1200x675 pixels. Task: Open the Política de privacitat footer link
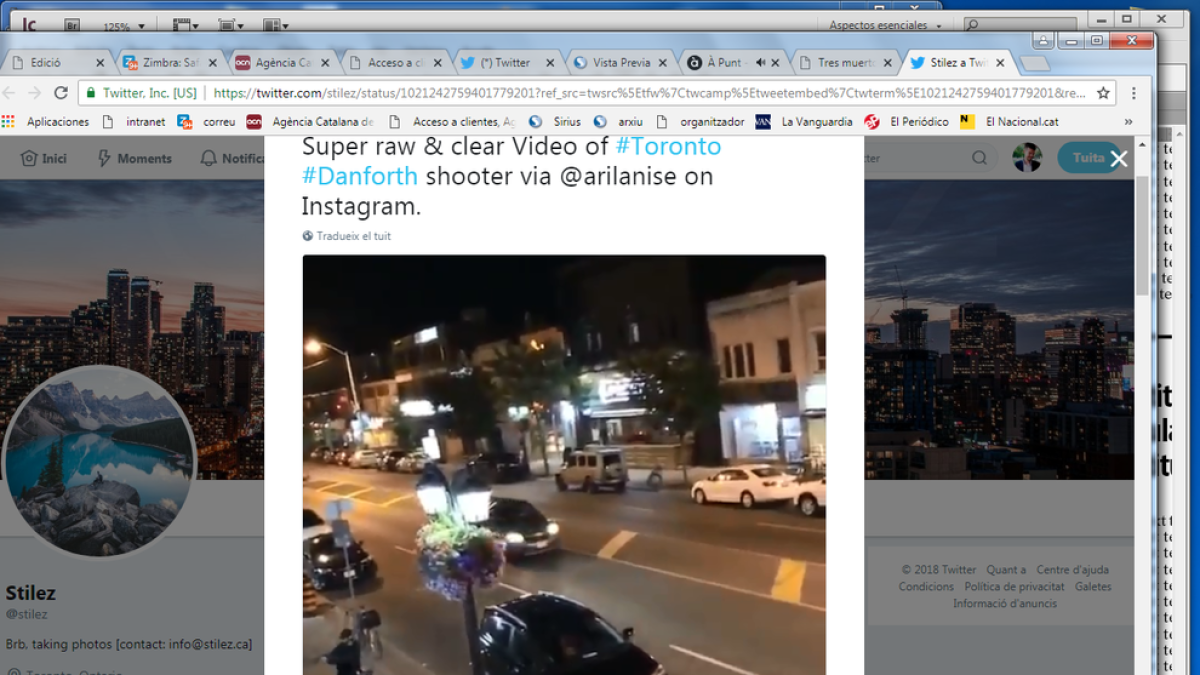1015,587
